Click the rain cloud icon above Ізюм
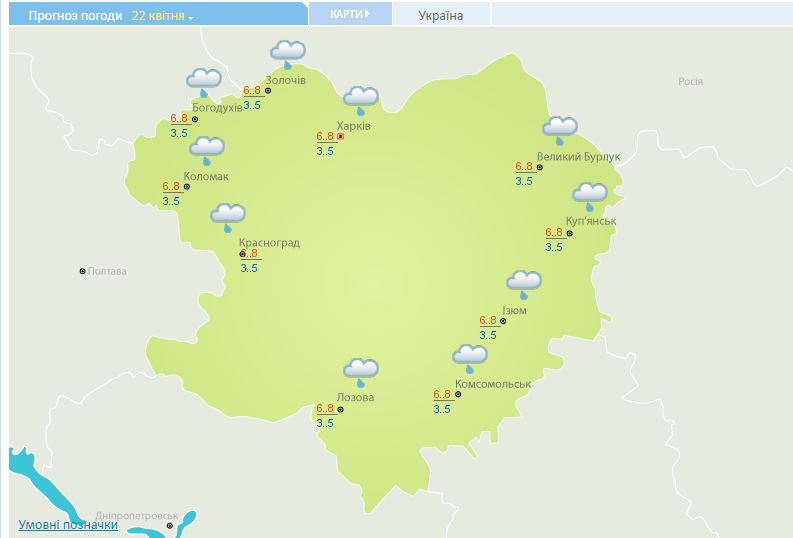This screenshot has height=538, width=793. coord(523,283)
